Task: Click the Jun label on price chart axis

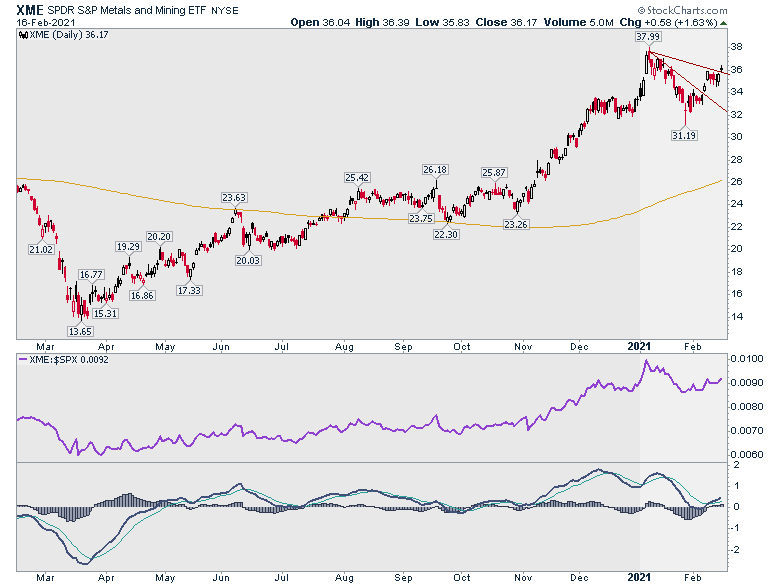Action: coord(221,347)
